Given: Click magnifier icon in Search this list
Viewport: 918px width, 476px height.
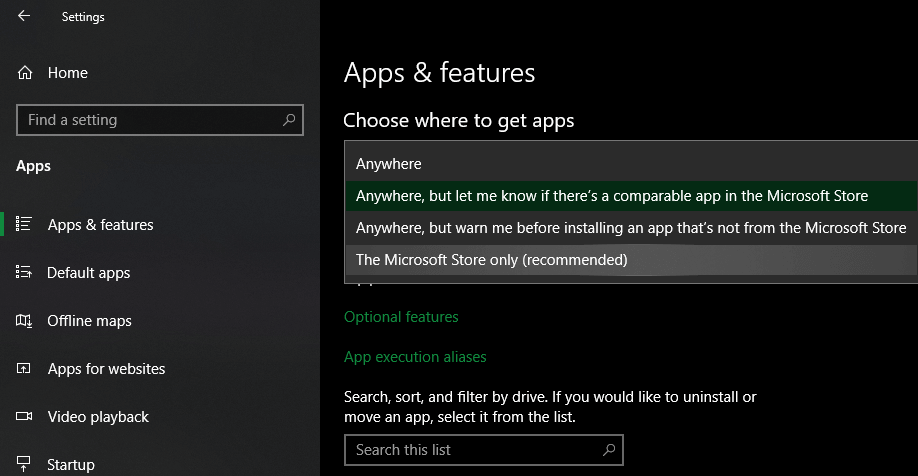Looking at the screenshot, I should point(609,450).
